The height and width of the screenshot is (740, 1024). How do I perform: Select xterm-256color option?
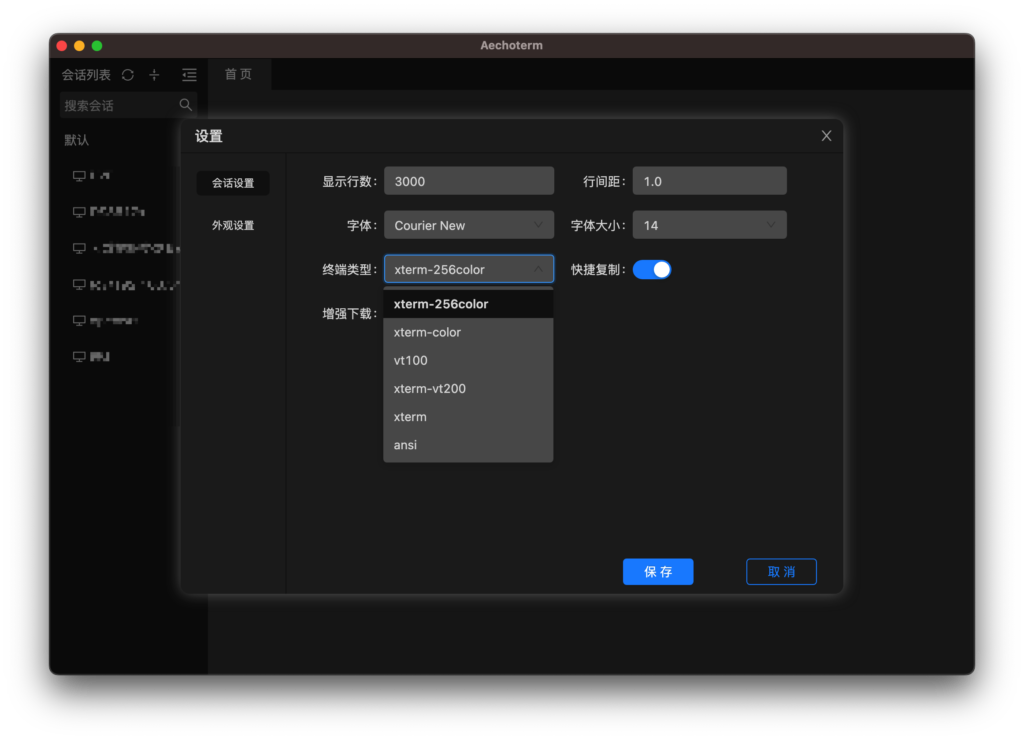pos(468,304)
